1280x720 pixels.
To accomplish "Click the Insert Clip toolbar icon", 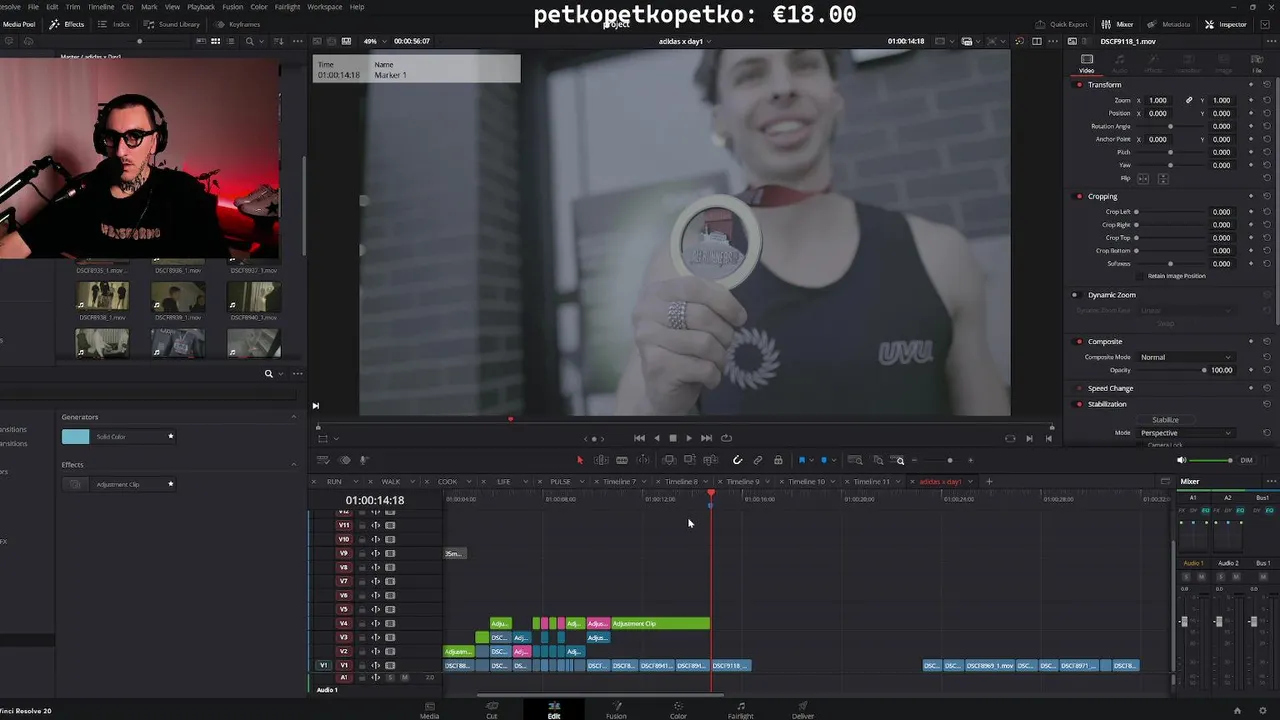I will point(669,460).
